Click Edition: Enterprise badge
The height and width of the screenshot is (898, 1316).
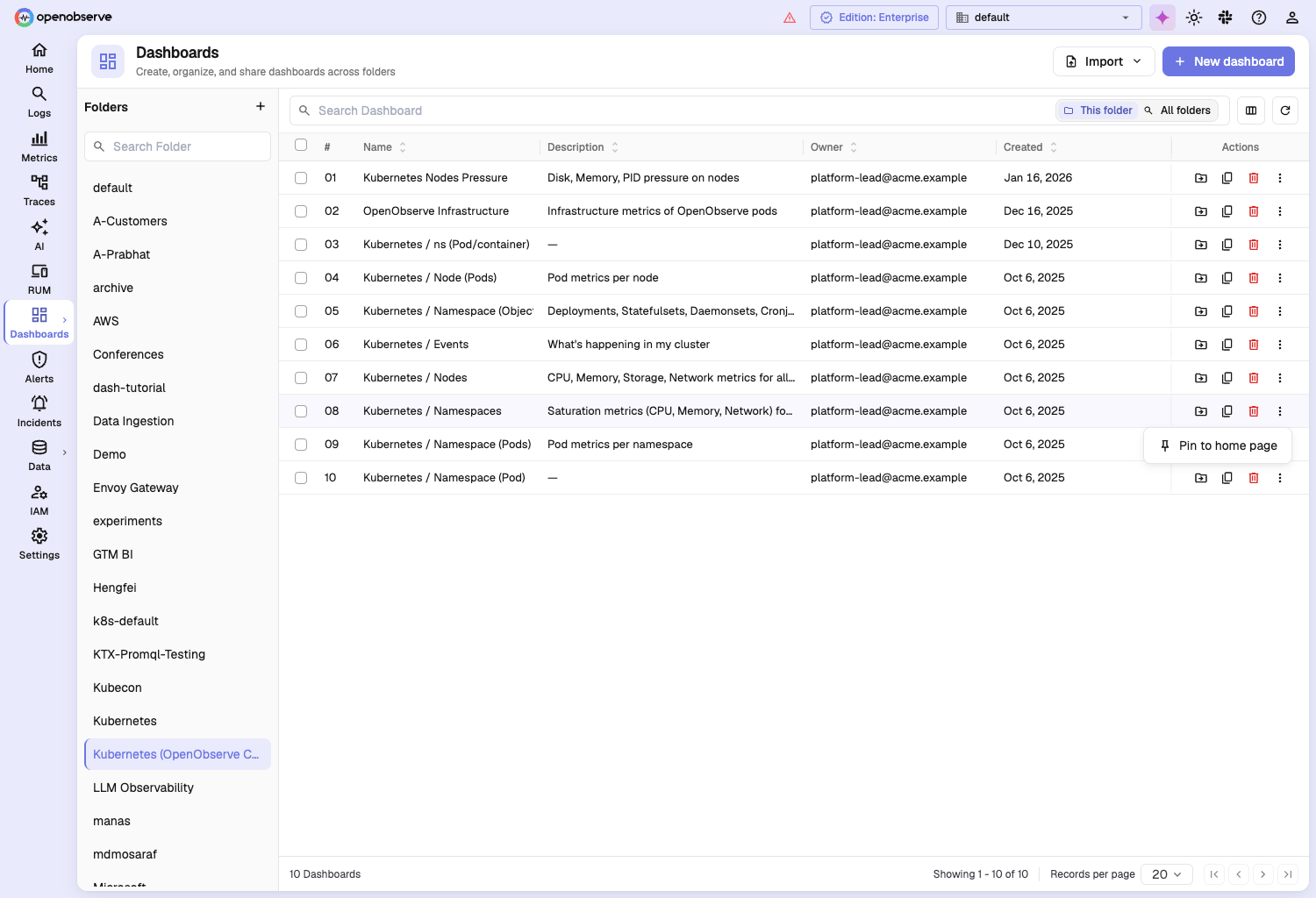(874, 18)
